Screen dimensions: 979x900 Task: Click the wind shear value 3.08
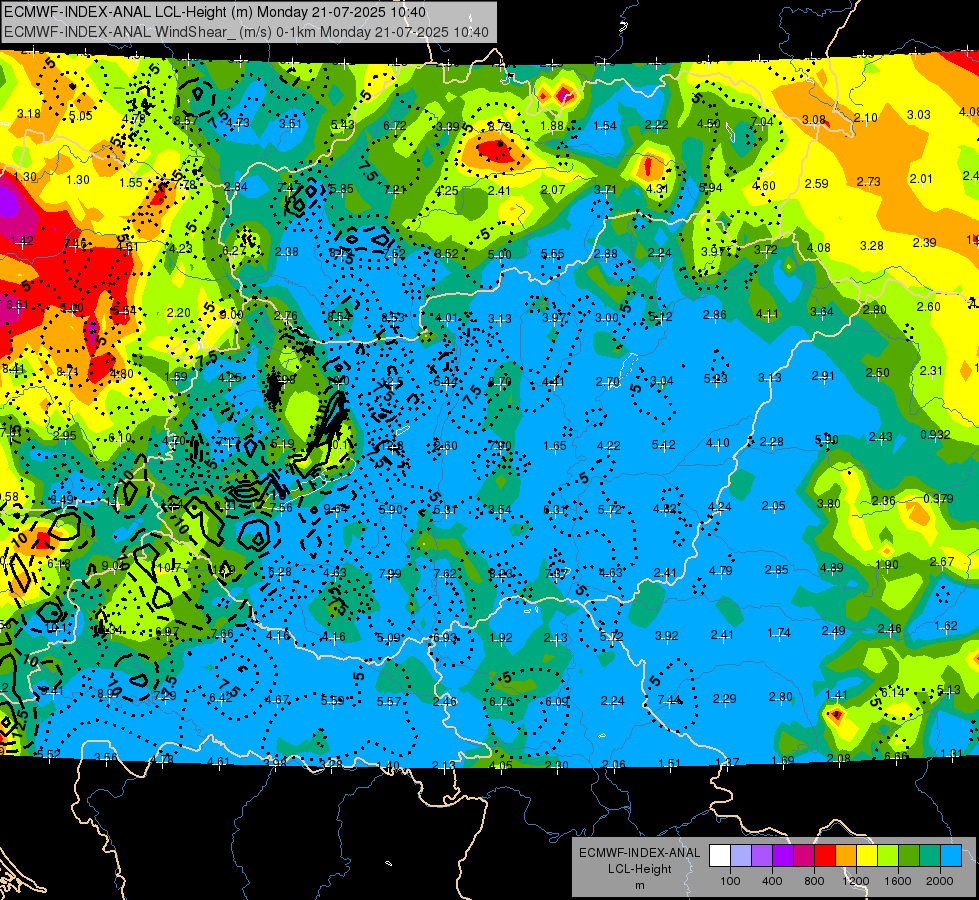pyautogui.click(x=814, y=119)
